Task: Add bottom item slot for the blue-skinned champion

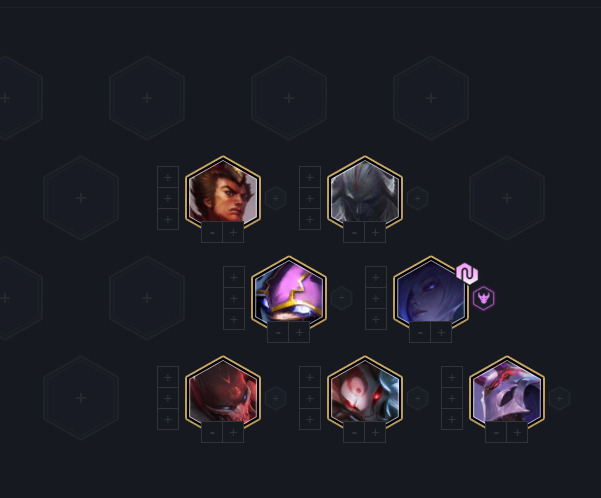Action: click(x=376, y=319)
